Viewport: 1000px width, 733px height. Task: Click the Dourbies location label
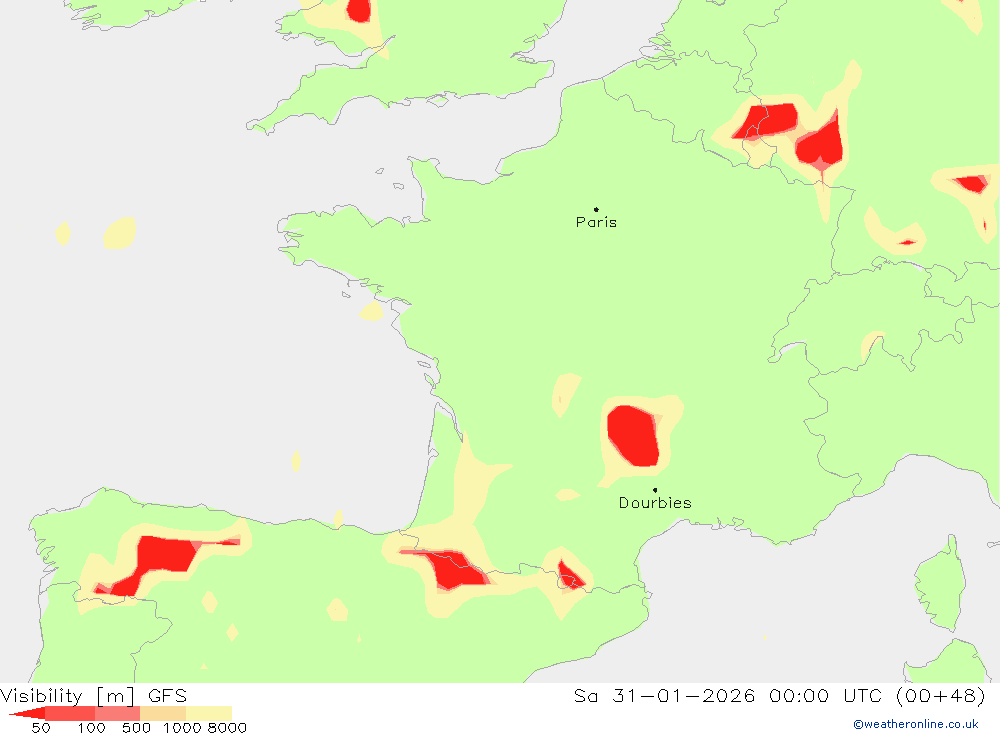655,503
